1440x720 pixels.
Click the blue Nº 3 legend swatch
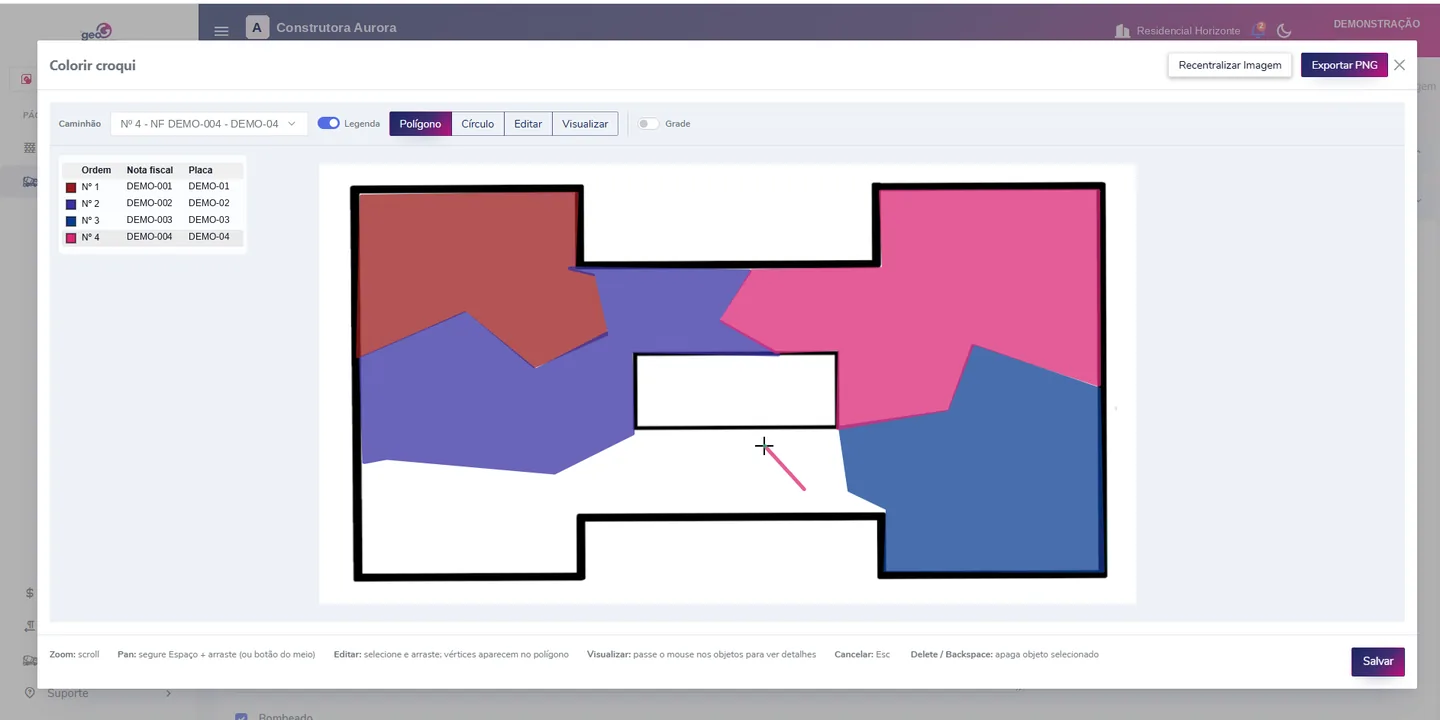[71, 221]
